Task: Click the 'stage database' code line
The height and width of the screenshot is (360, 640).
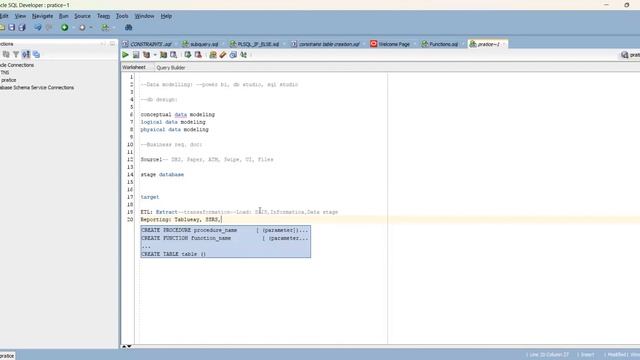Action: click(x=162, y=175)
